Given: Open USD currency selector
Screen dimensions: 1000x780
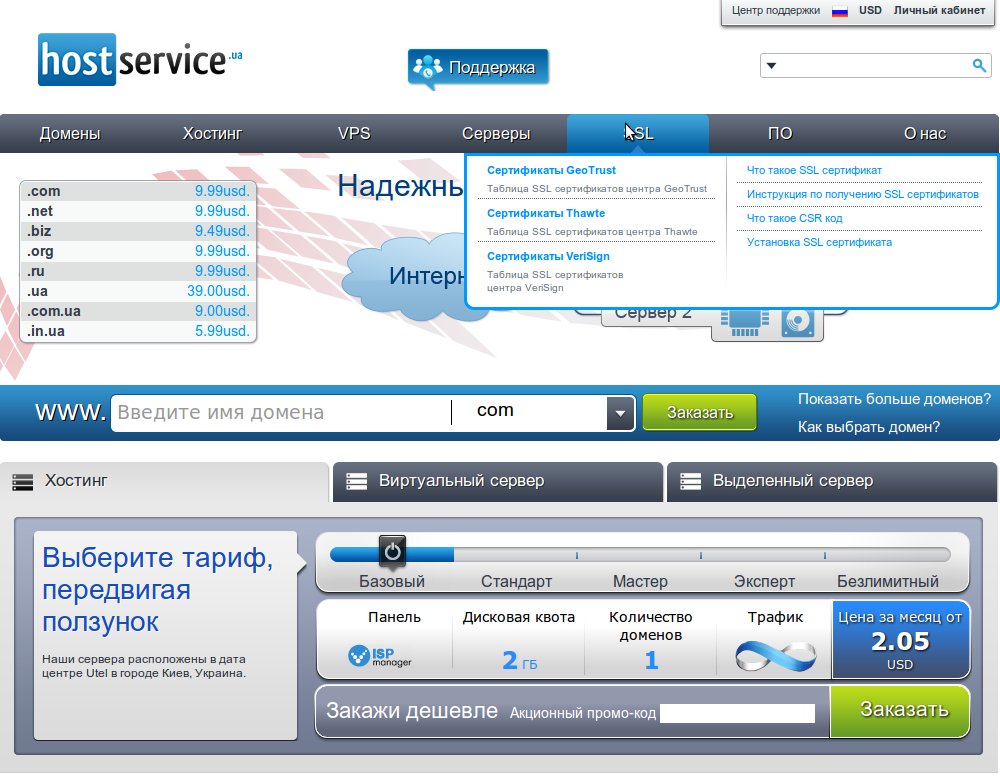Looking at the screenshot, I should click(870, 11).
